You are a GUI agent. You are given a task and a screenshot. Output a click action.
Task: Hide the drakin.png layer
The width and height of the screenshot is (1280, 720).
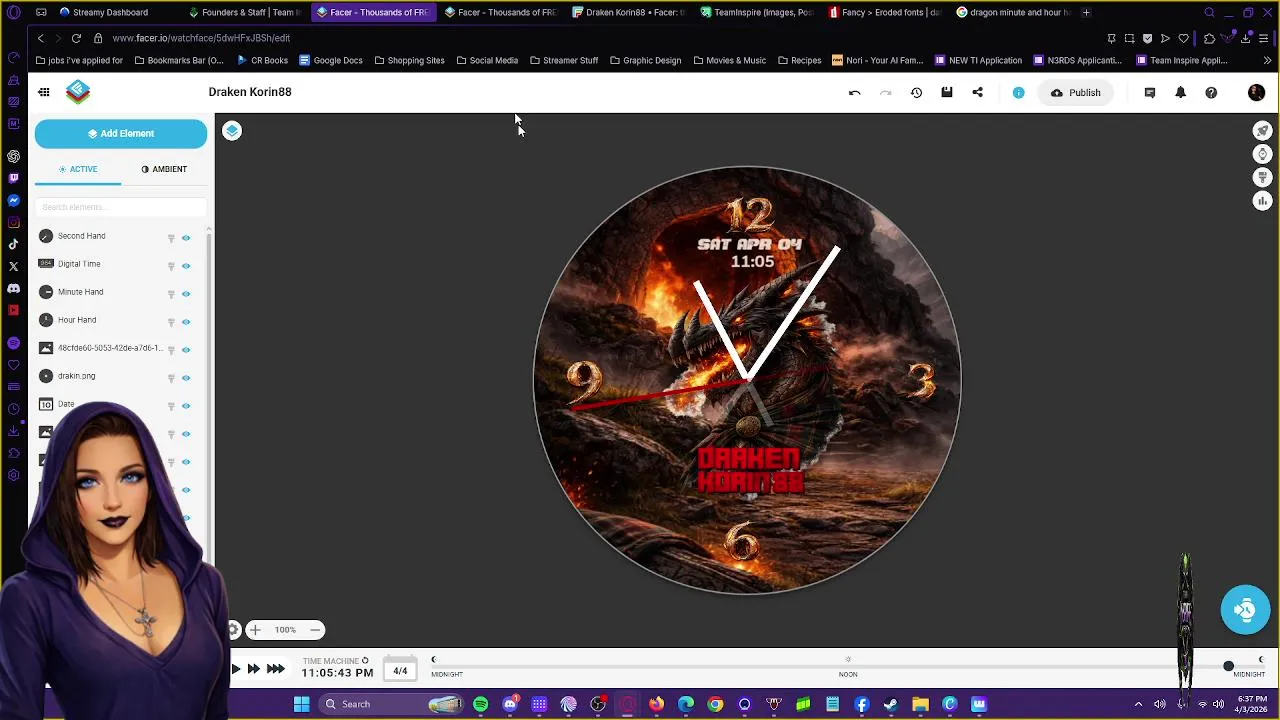click(x=186, y=378)
